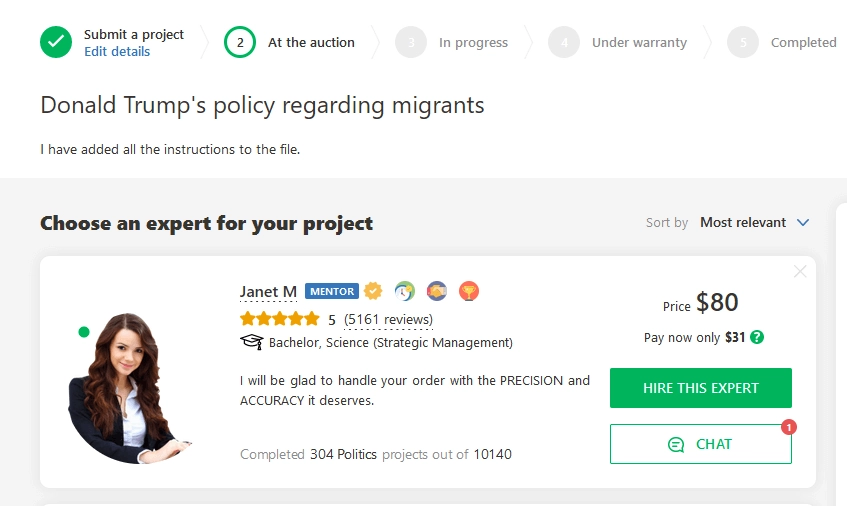
Task: Click the green checkmark for Submit a project
Action: pyautogui.click(x=56, y=42)
